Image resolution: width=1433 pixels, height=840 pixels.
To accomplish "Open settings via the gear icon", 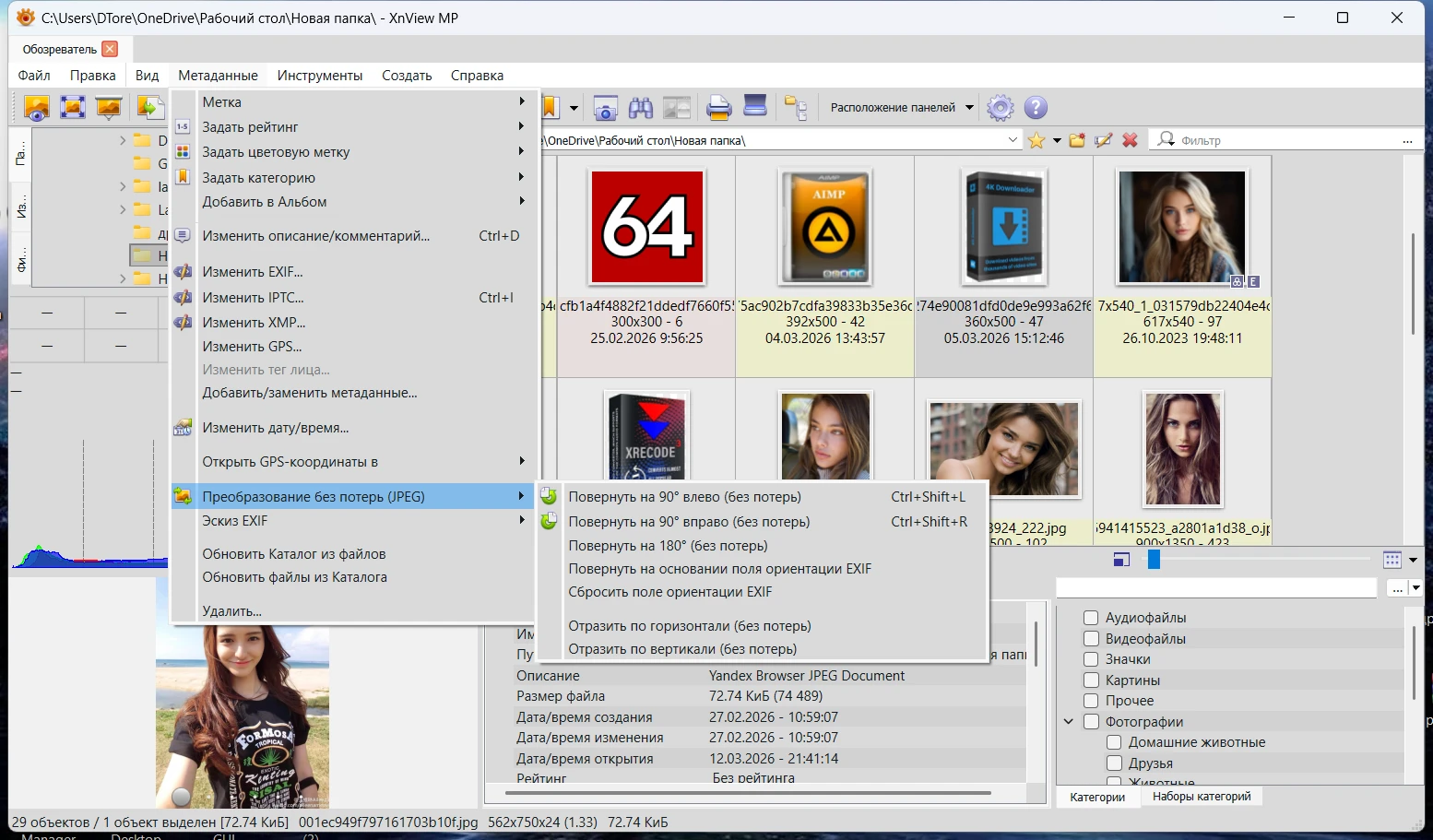I will pos(1000,108).
